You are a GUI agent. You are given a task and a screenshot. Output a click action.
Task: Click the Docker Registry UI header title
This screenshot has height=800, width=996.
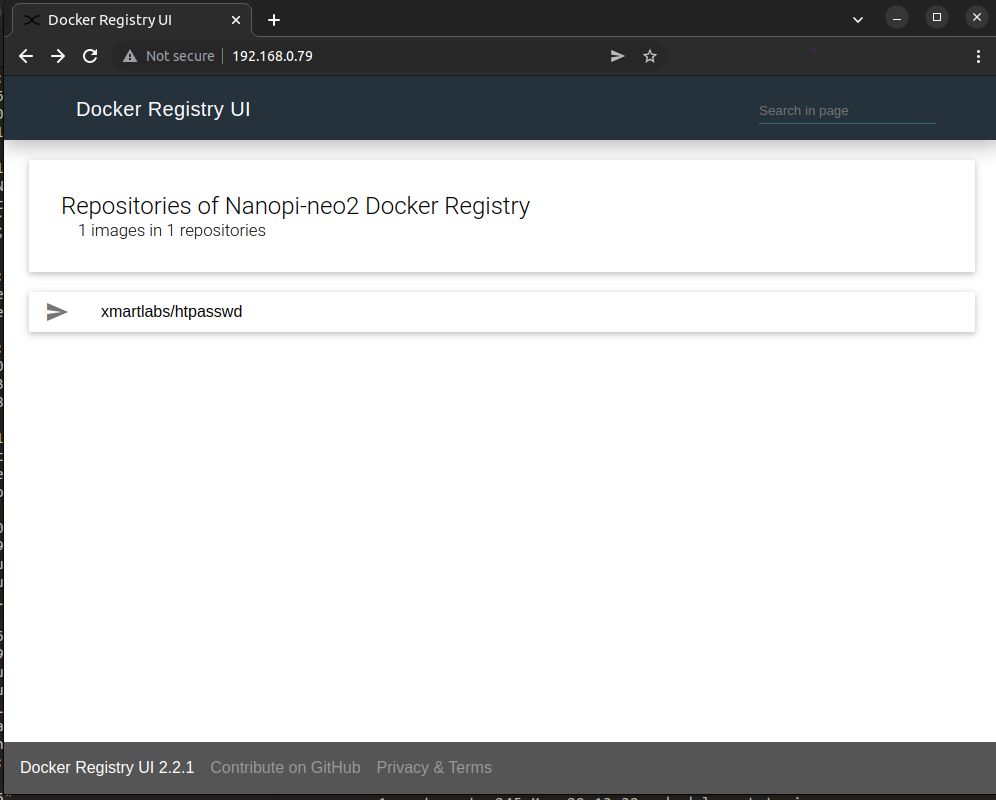tap(163, 109)
